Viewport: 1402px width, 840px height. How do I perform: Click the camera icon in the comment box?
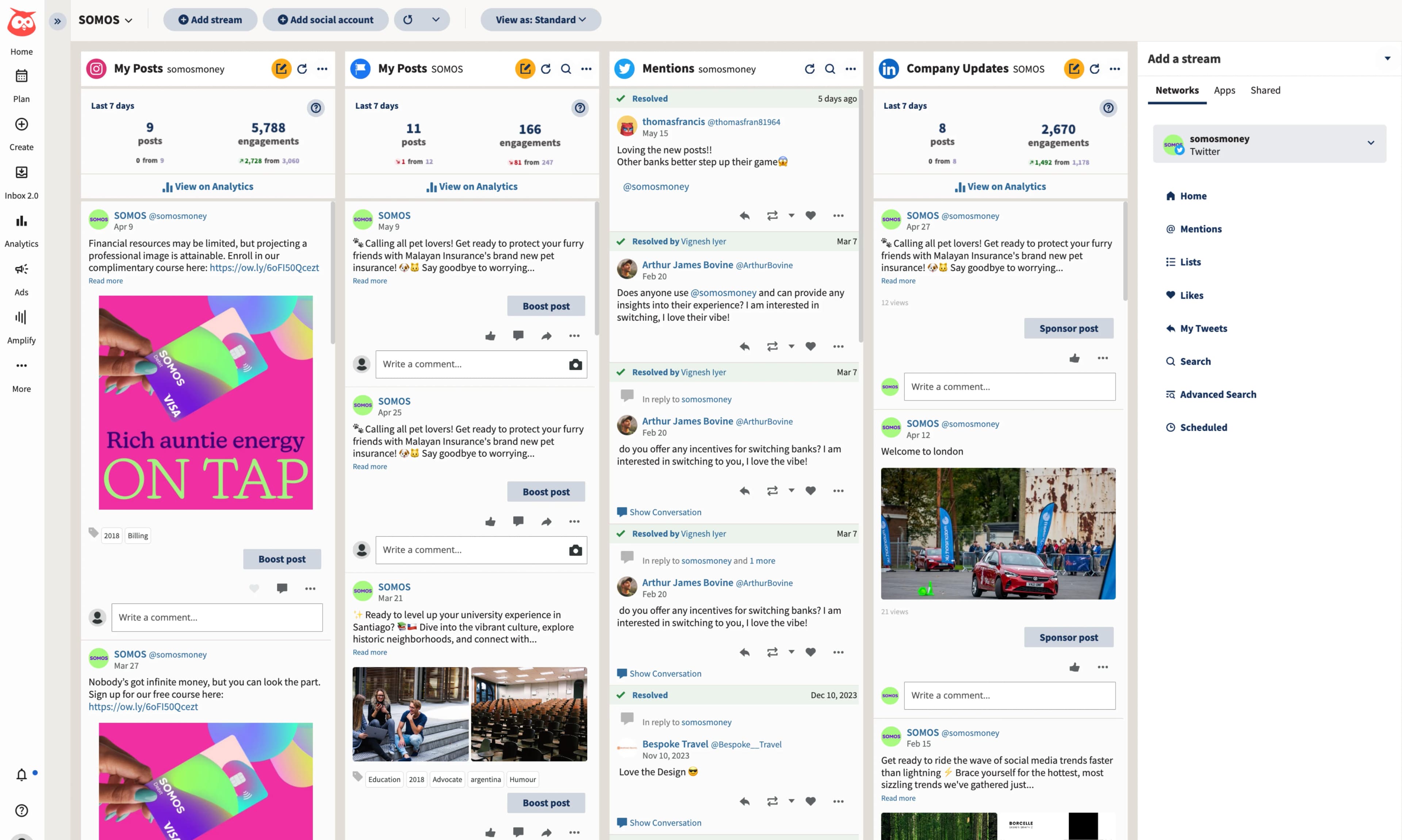[576, 365]
